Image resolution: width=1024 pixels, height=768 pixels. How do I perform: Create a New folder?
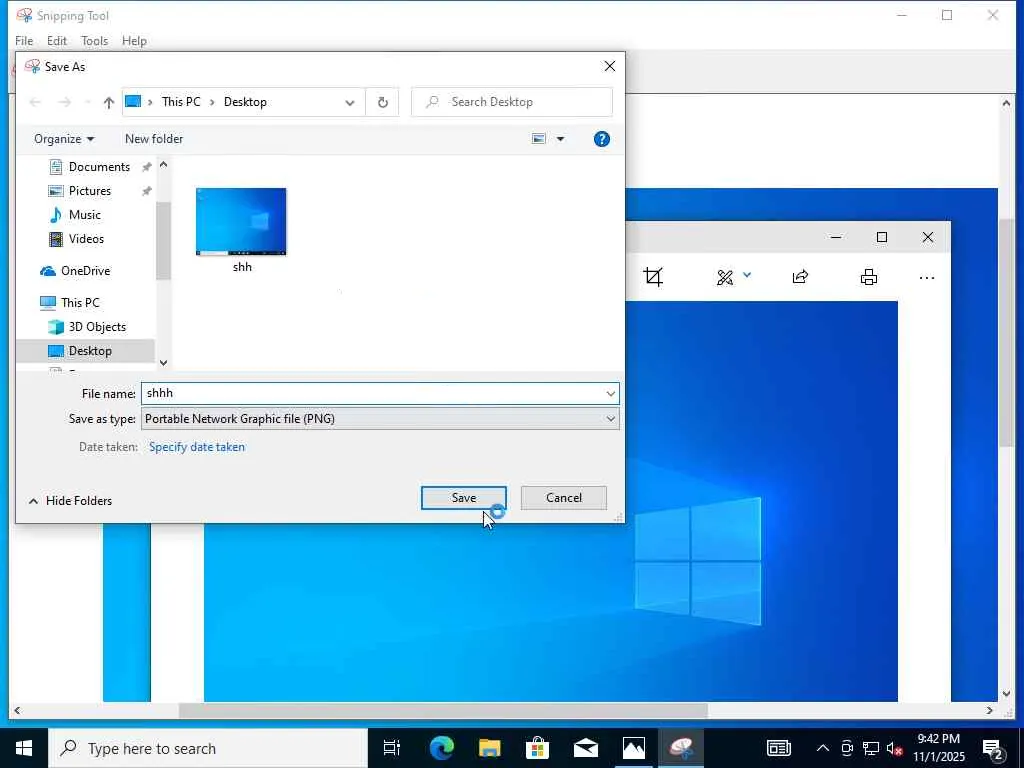[x=154, y=138]
